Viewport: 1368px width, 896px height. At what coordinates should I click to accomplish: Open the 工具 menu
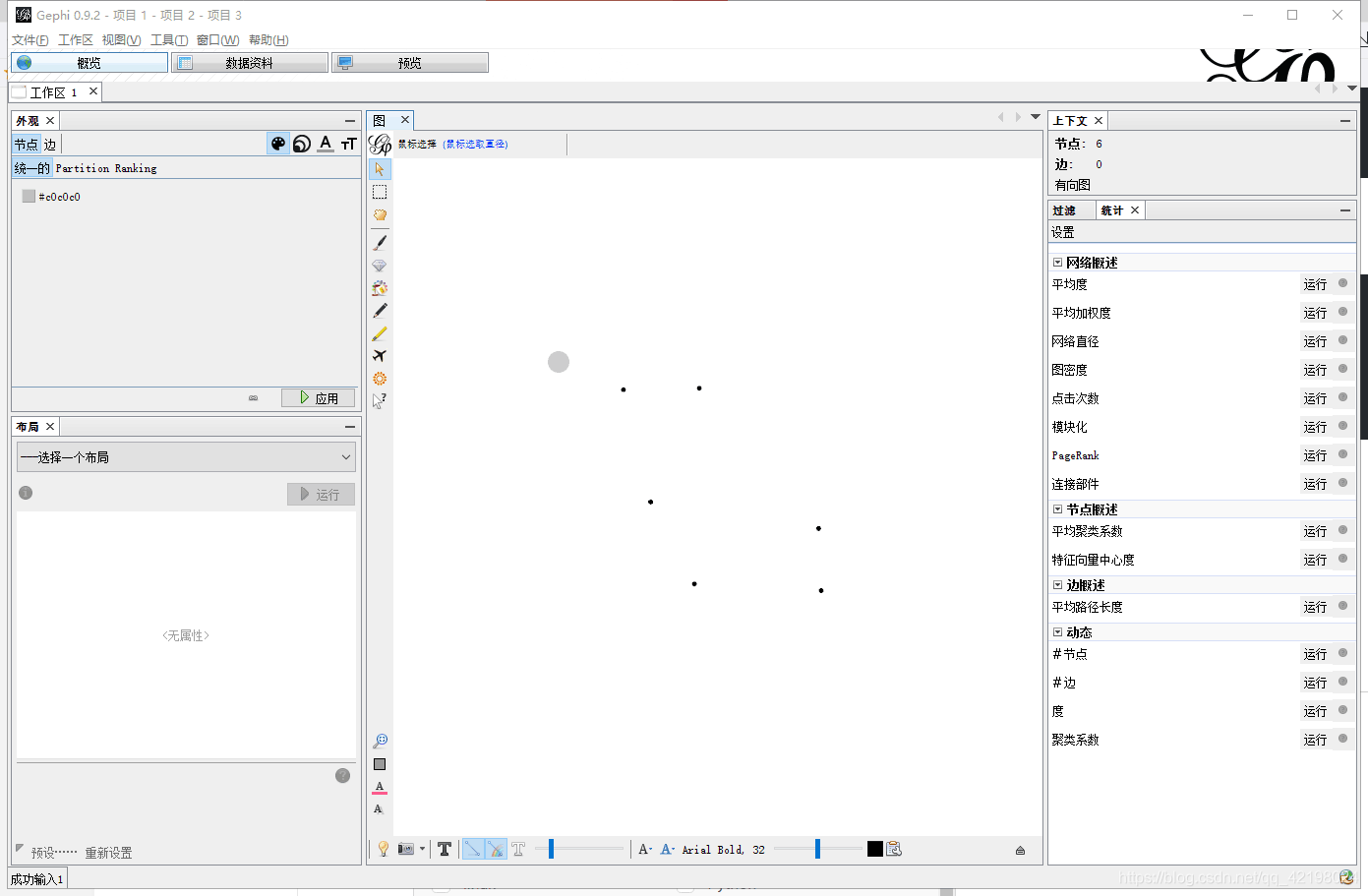169,40
